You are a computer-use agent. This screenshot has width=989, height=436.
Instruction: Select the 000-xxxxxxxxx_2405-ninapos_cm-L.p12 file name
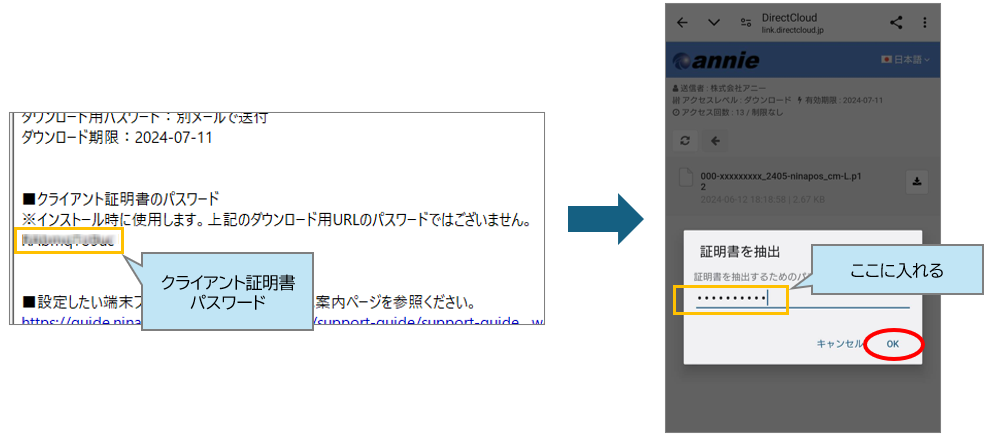click(x=783, y=180)
